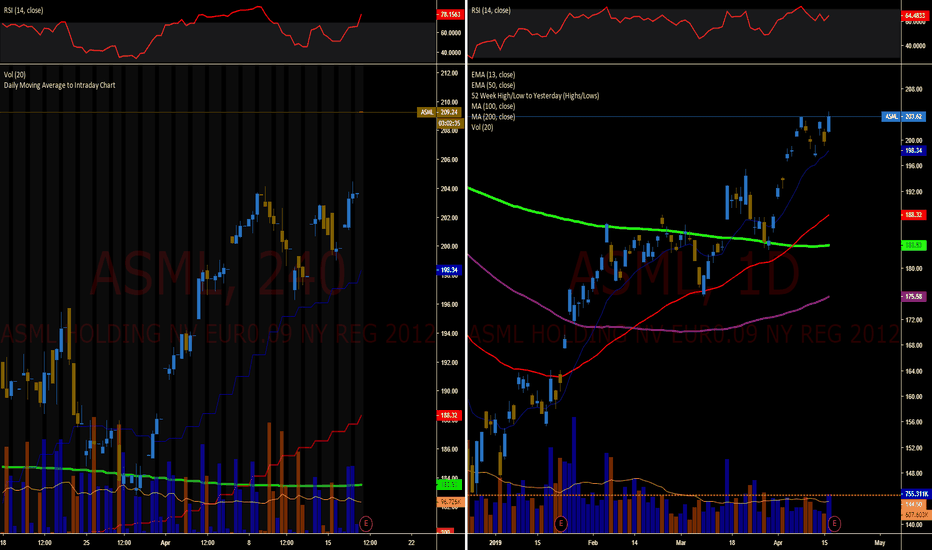This screenshot has width=932, height=550.
Task: Select Vol (20) indicator in left chart
Action: pos(15,74)
